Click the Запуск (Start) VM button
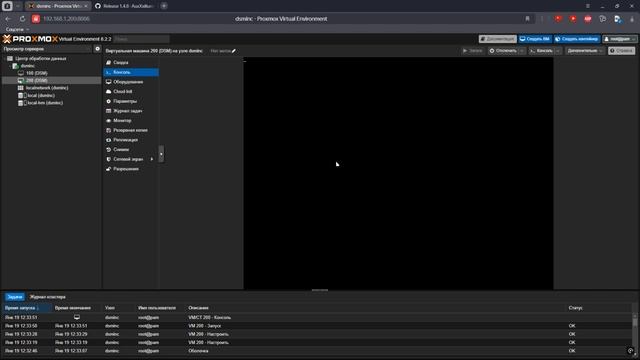Viewport: 640px width, 360px height. tap(473, 51)
